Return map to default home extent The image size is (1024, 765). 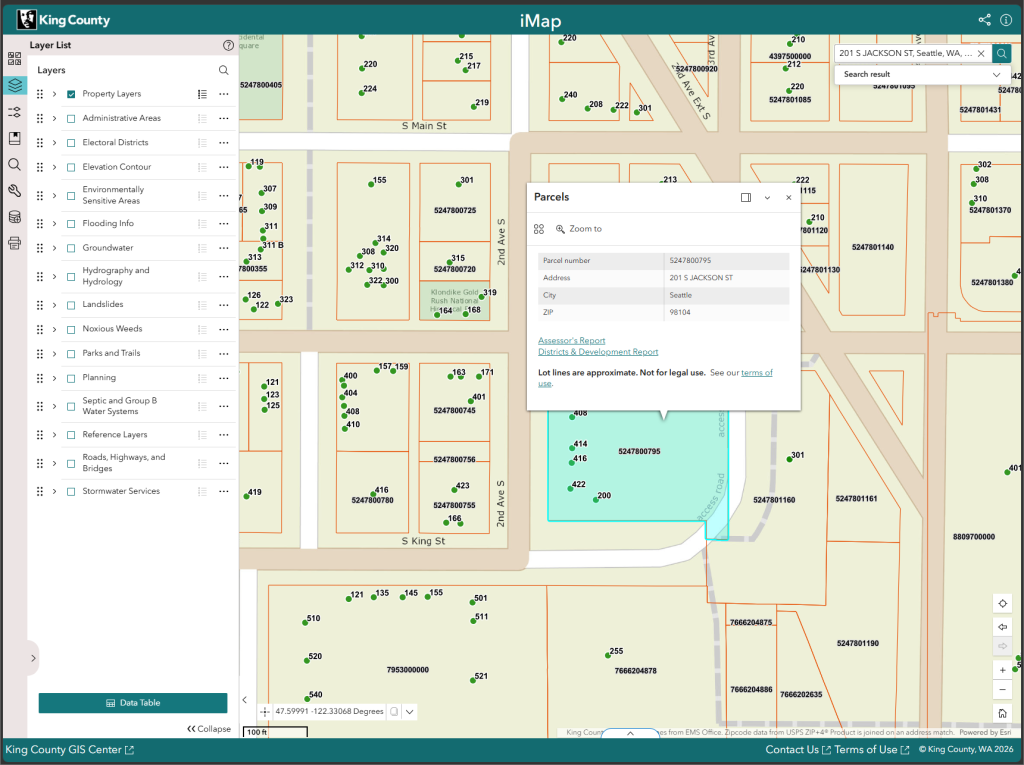coord(1002,713)
